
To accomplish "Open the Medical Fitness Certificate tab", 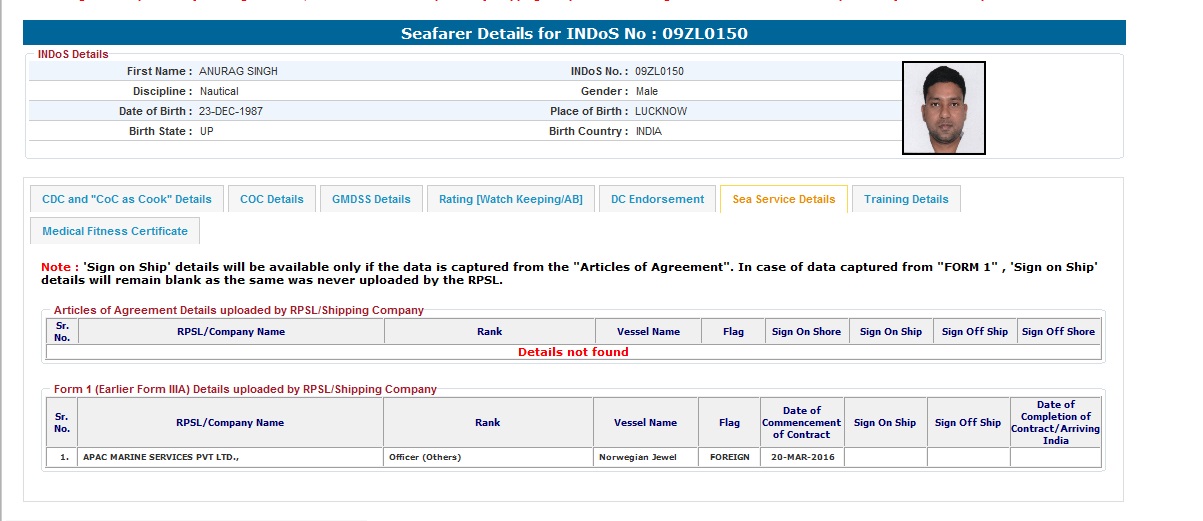I will point(115,231).
